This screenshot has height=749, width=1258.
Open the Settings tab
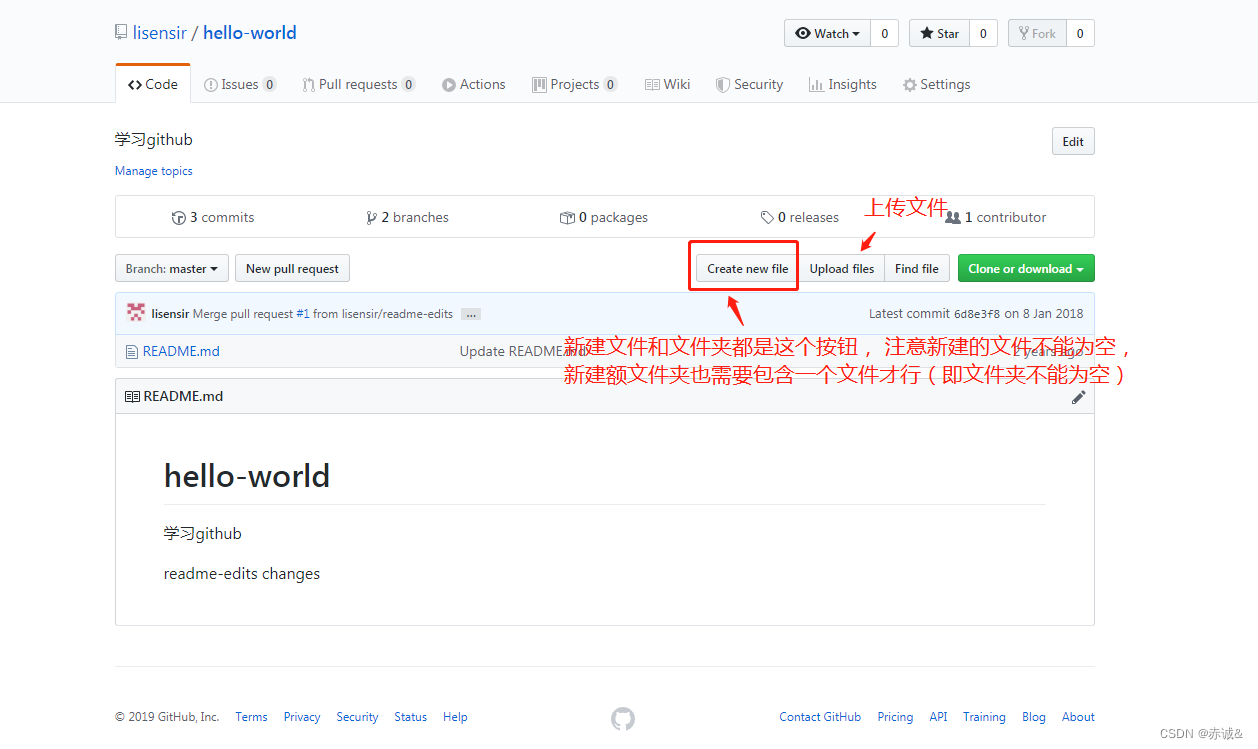[x=937, y=84]
